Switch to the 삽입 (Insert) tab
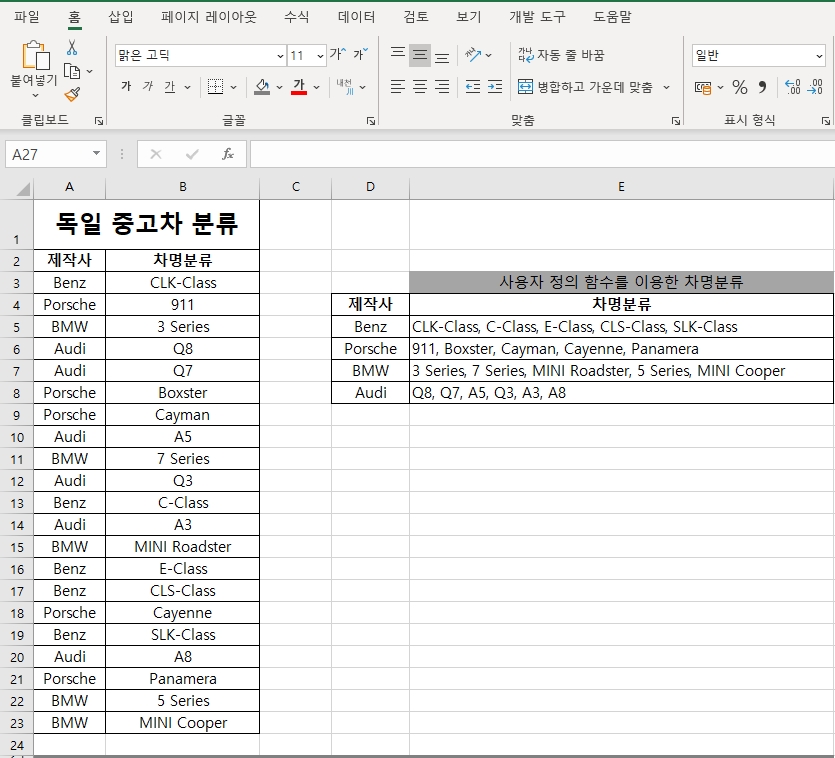Screen dimensions: 835x758 click(x=121, y=17)
